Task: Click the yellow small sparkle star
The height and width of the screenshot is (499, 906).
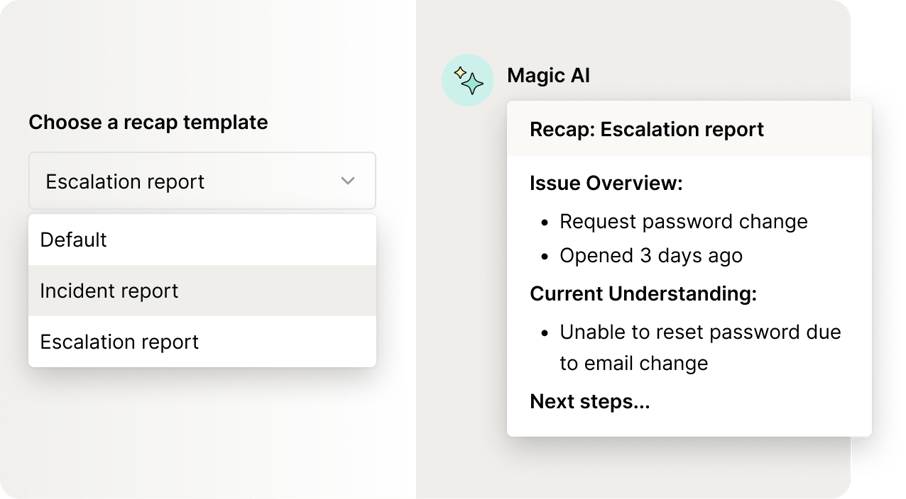Action: [x=460, y=73]
